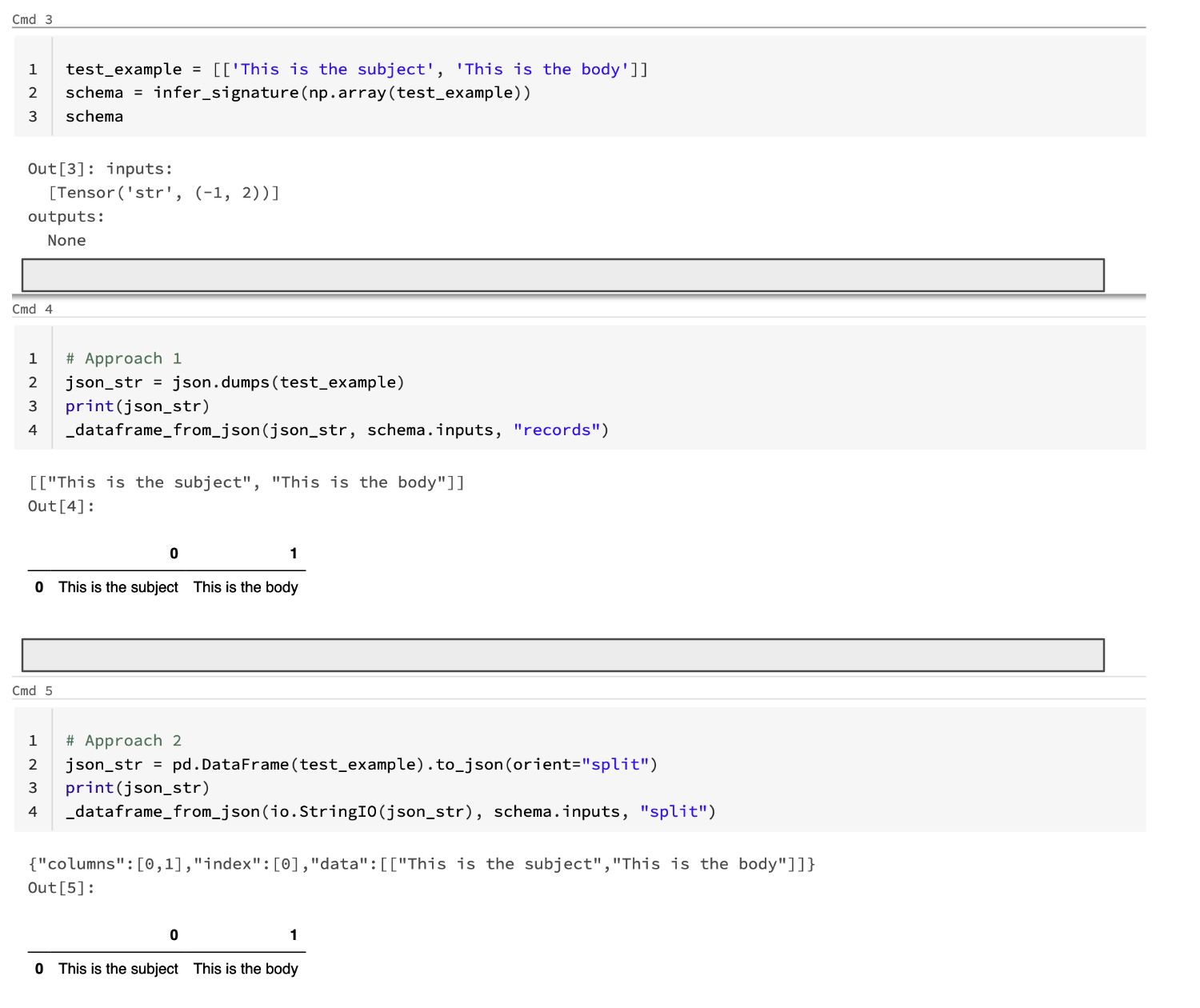
Task: Select column header 0 in Out[4] table
Action: (x=174, y=553)
